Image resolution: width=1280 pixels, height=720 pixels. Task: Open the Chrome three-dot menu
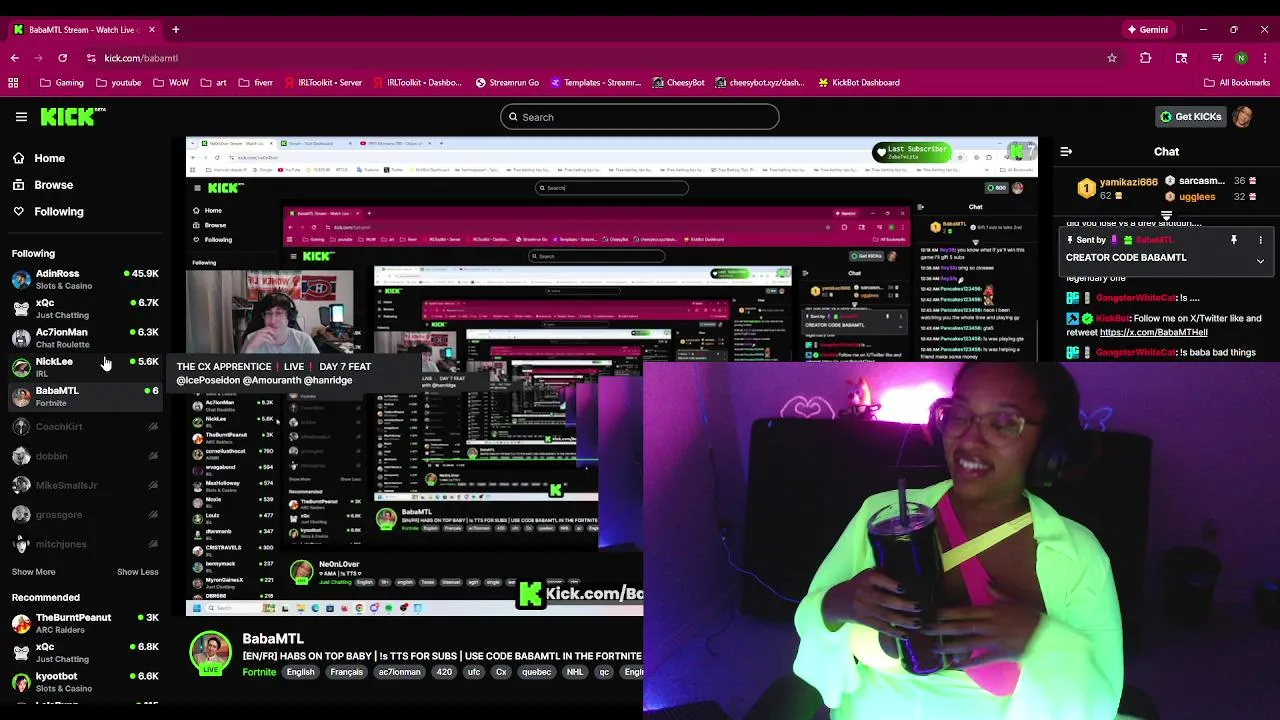point(1265,58)
